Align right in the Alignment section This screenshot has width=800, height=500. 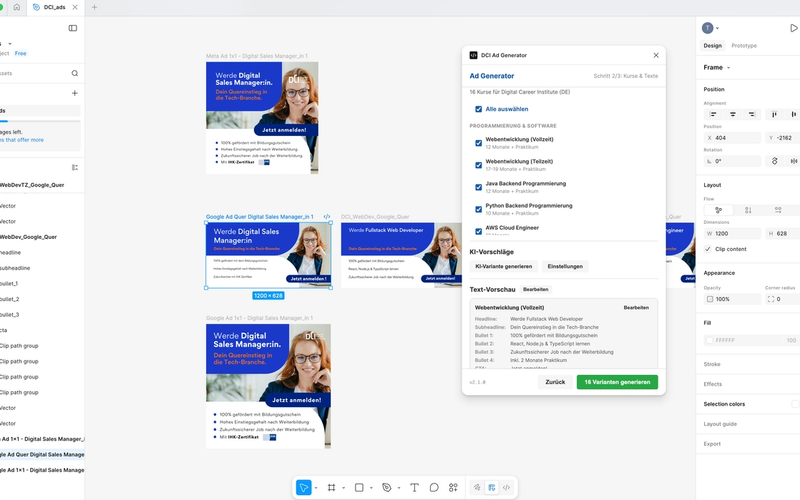752,114
